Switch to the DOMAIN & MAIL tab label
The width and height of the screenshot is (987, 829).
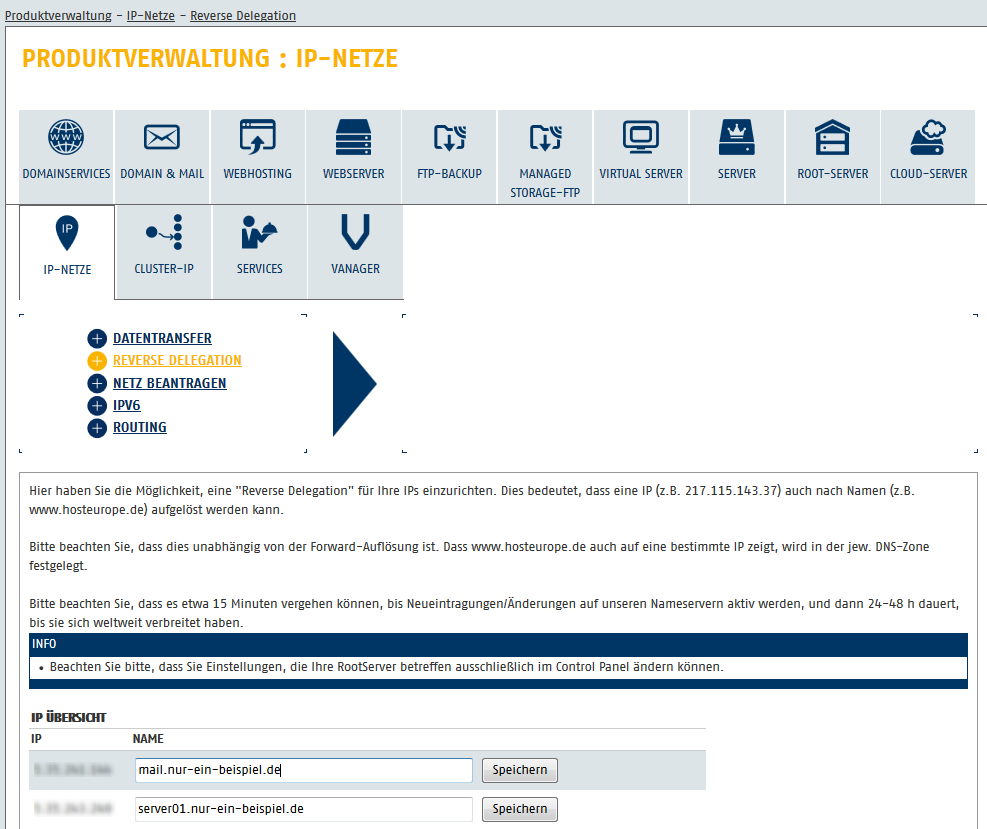point(162,174)
